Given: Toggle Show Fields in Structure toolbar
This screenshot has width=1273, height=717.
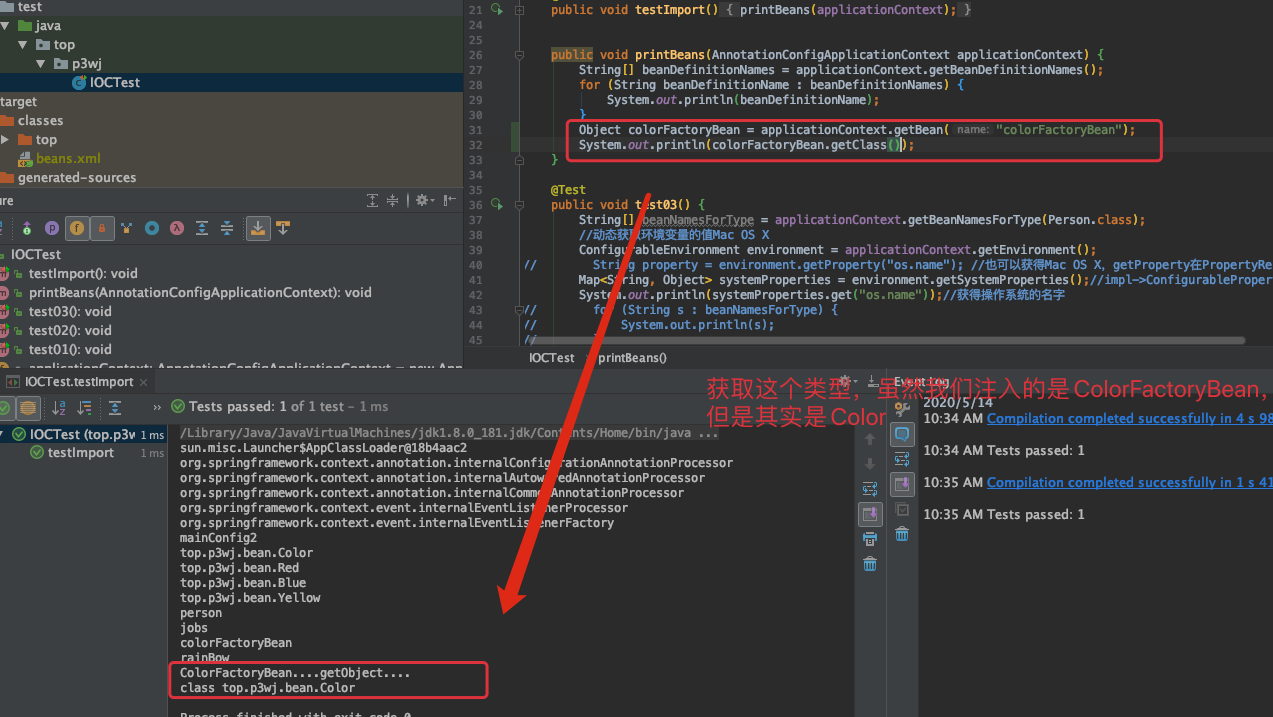Looking at the screenshot, I should click(77, 229).
